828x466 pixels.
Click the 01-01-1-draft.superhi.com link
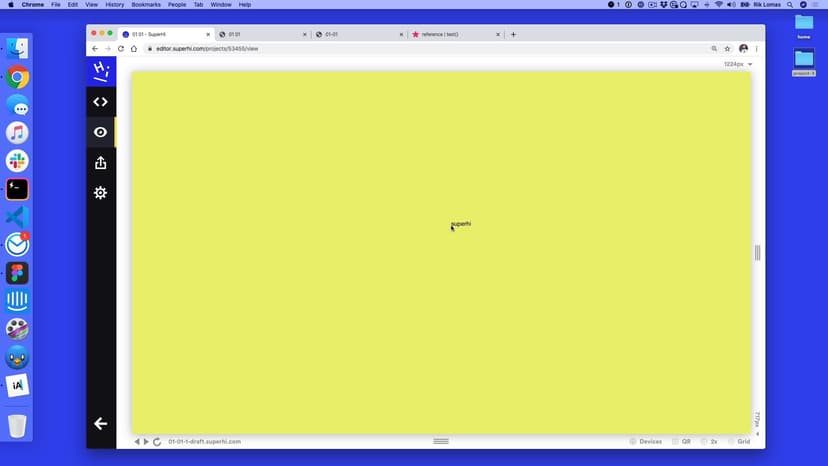pos(204,441)
